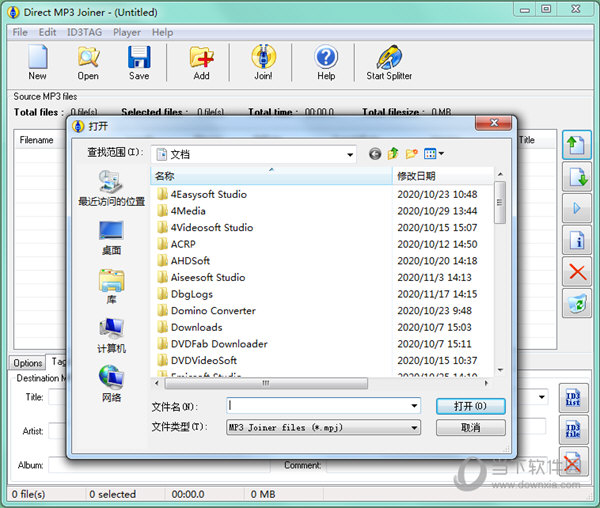Screen dimensions: 600x508
Task: Click the ID3 file button
Action: tap(573, 430)
